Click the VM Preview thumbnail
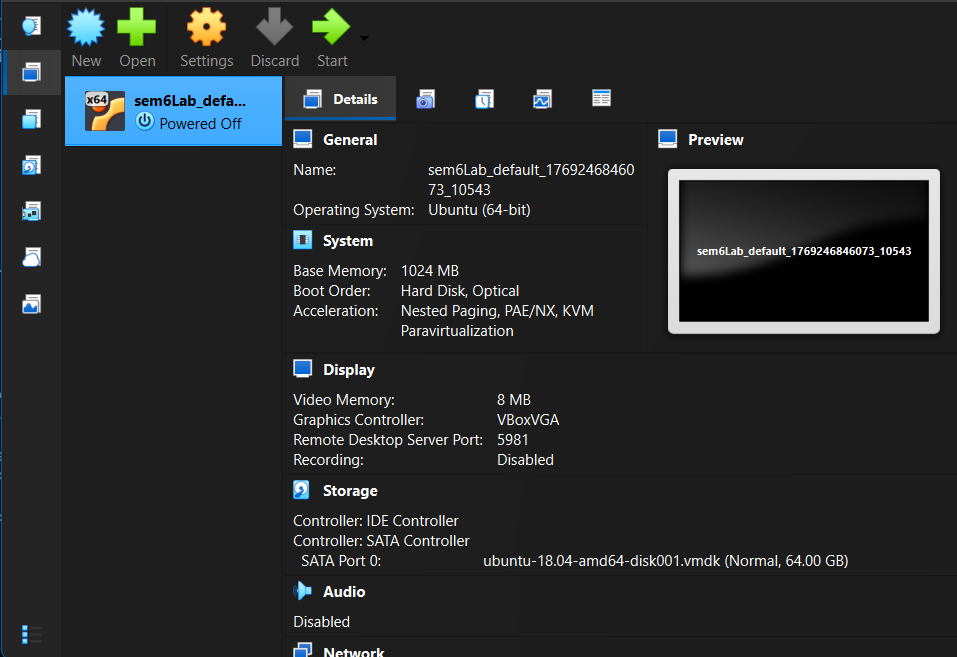 [804, 251]
